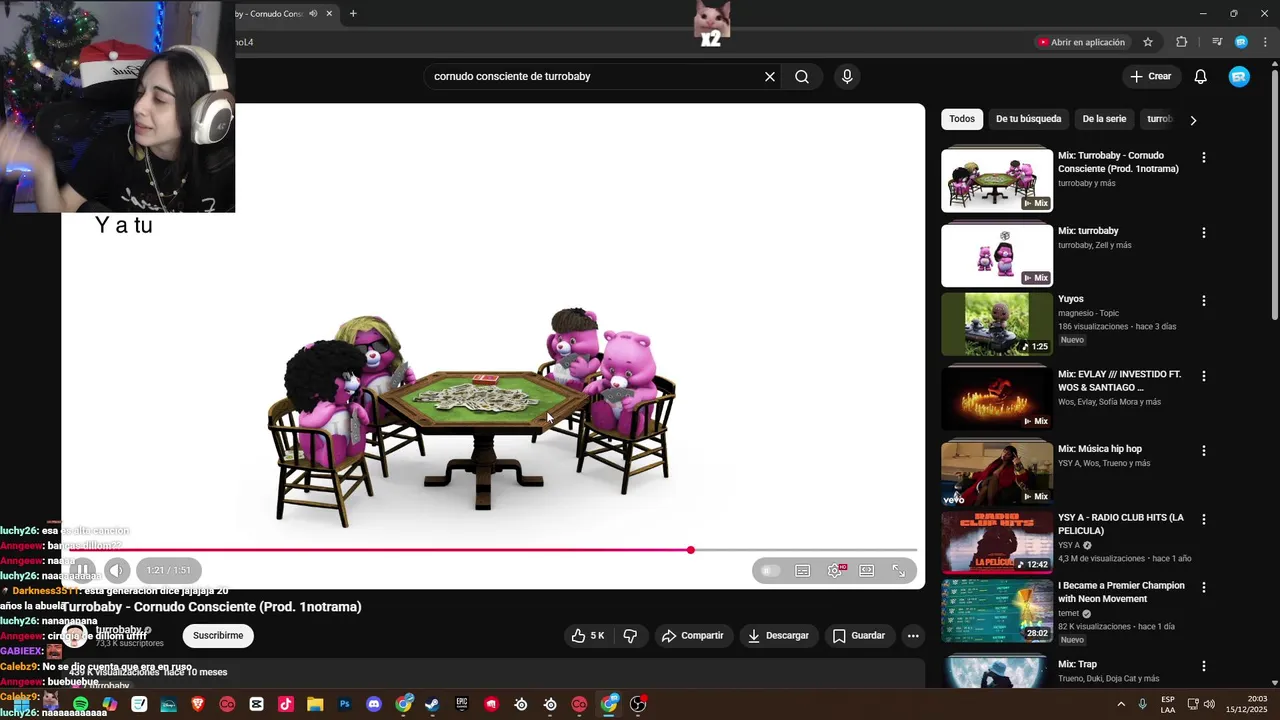The image size is (1280, 720).
Task: Play the Yuyos video thumbnail
Action: (x=997, y=324)
